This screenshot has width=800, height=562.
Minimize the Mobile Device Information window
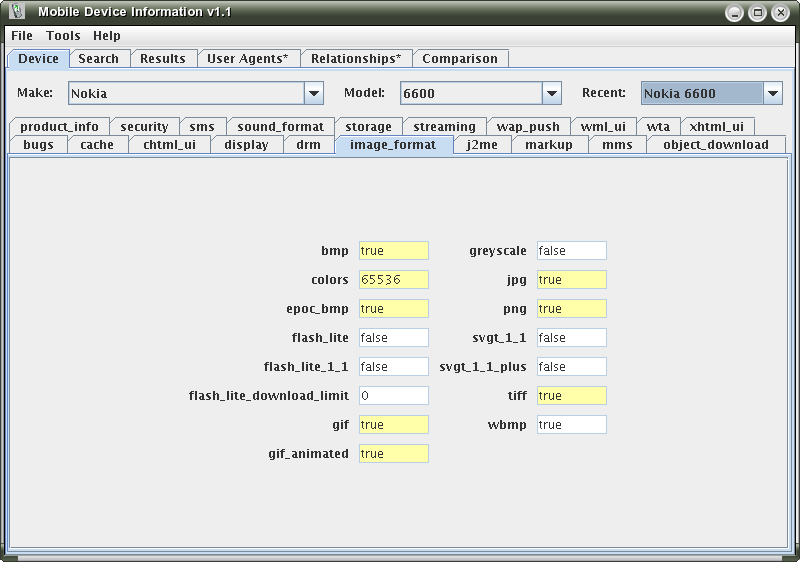(x=735, y=13)
